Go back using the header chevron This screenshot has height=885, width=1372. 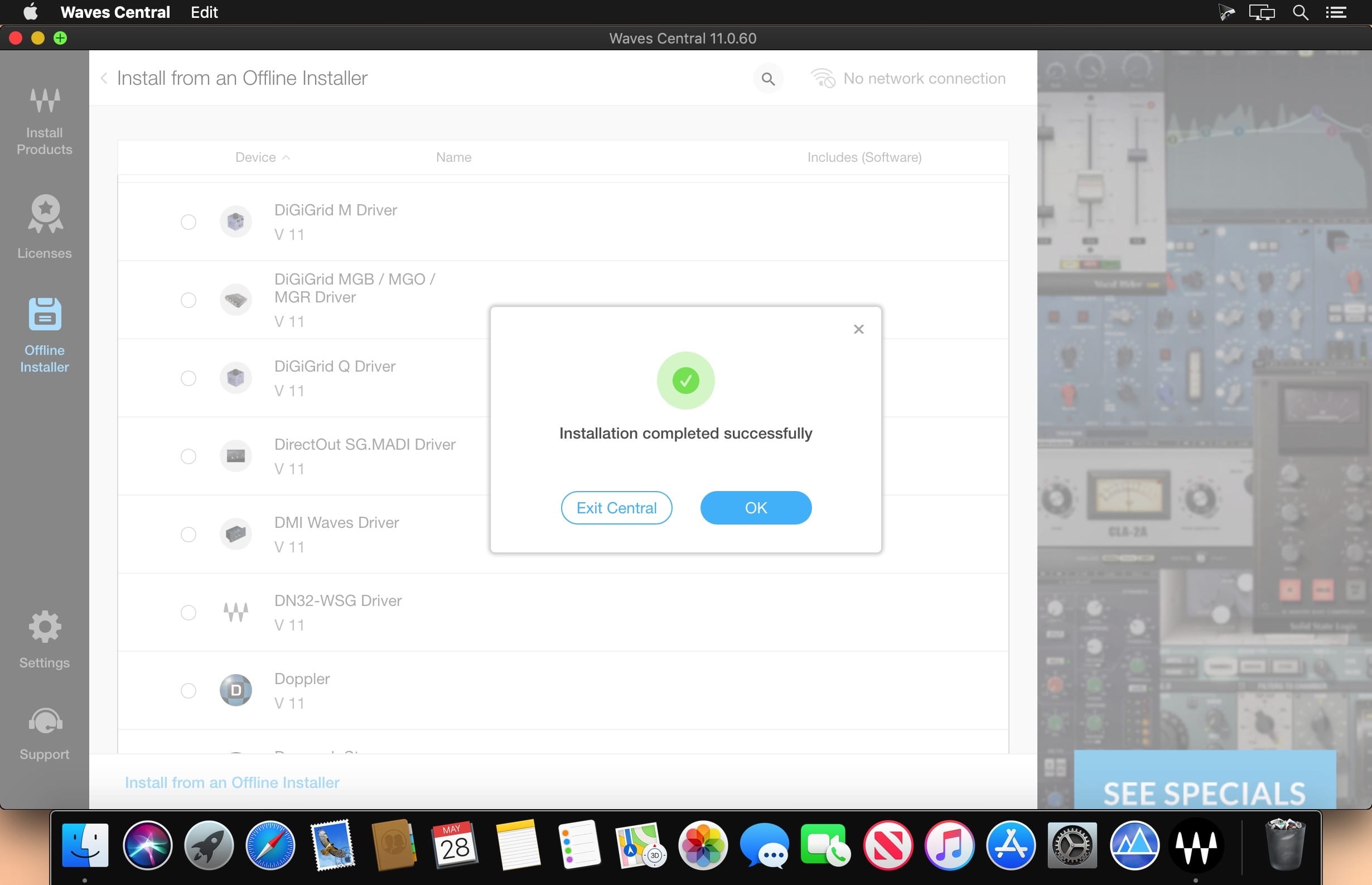pyautogui.click(x=104, y=78)
